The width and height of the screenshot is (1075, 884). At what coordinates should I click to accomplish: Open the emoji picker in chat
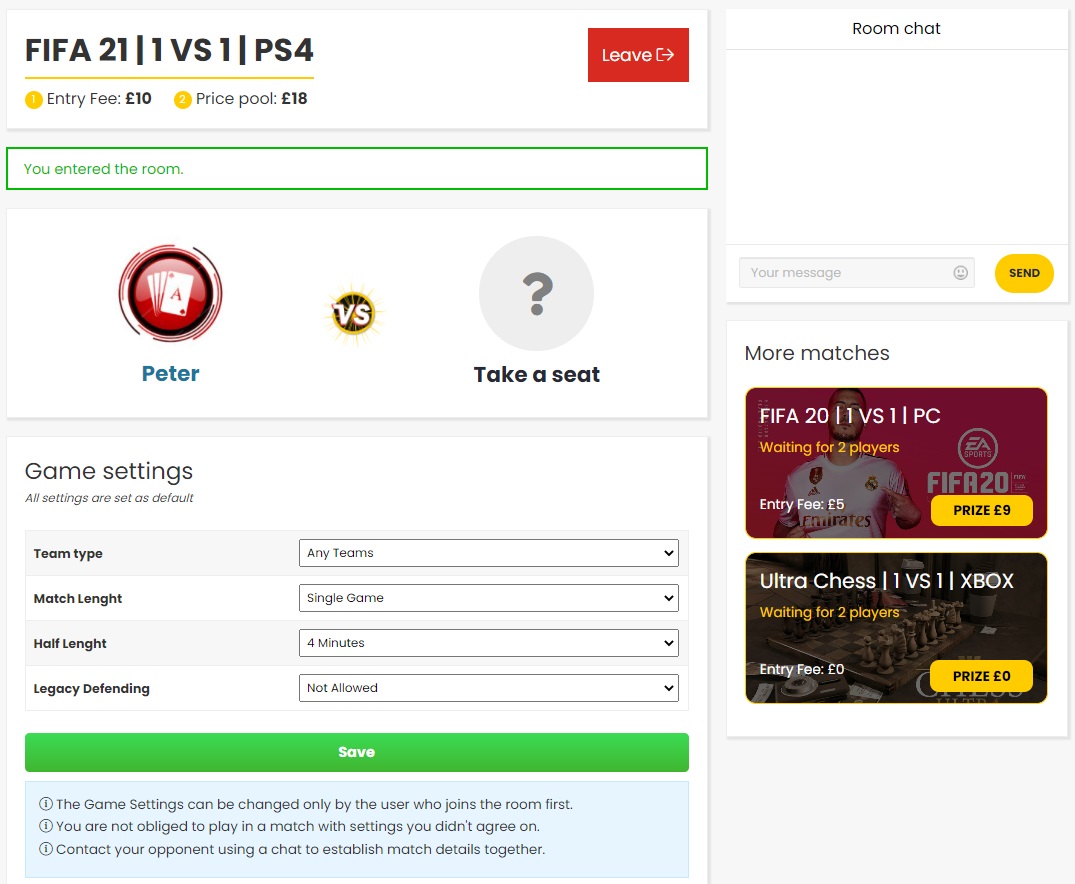pyautogui.click(x=961, y=273)
